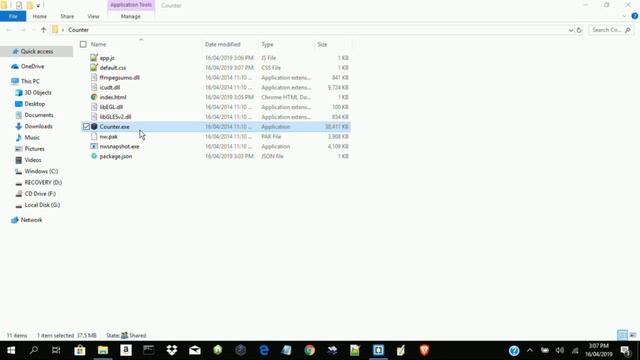
Task: Open the Windows Start menu
Action: click(x=11, y=350)
